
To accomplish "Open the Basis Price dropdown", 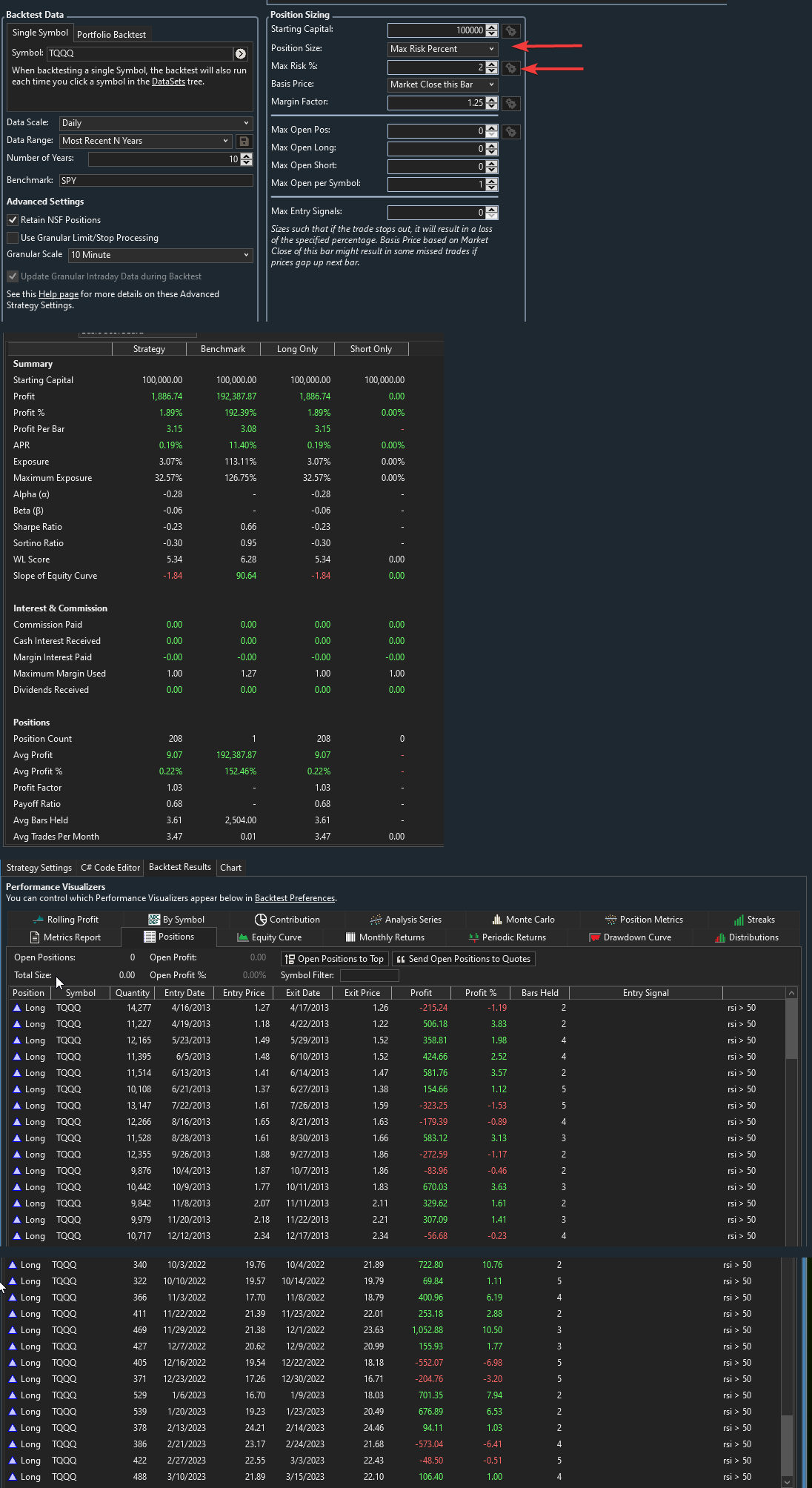I will coord(442,84).
